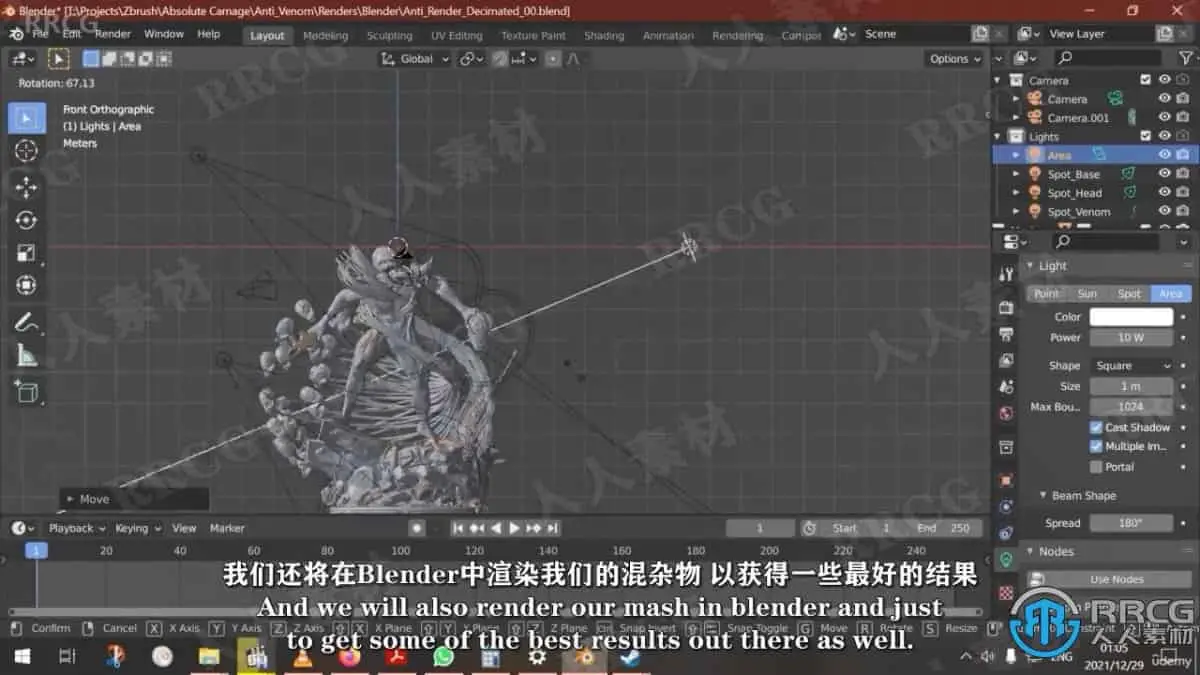Viewport: 1200px width, 675px height.
Task: Open the Render properties tab
Action: (1006, 307)
